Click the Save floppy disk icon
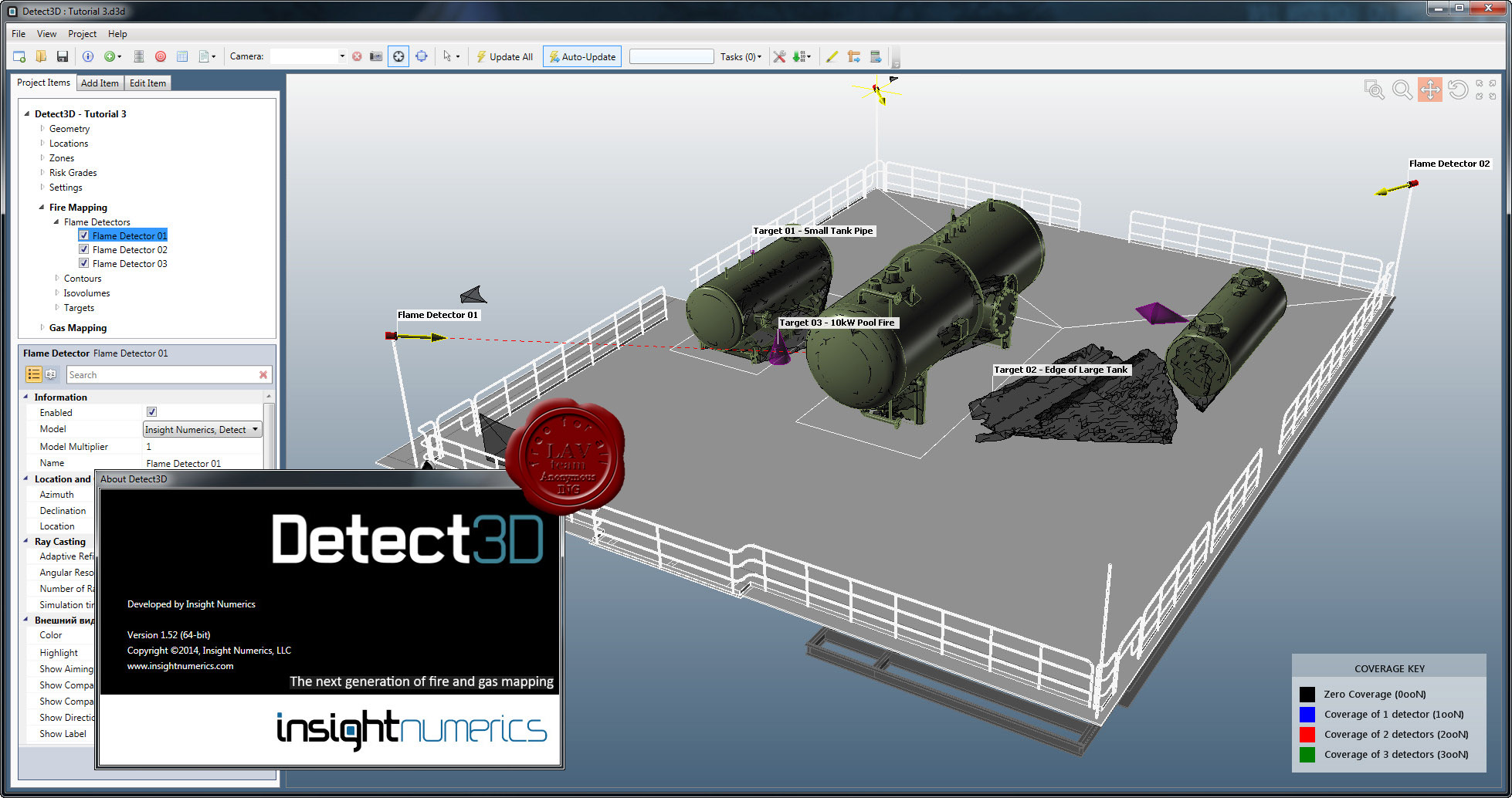 tap(63, 56)
